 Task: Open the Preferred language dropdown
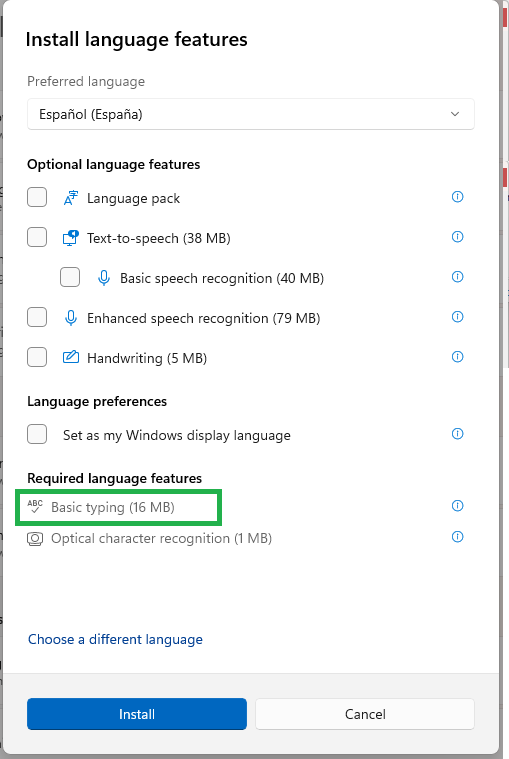tap(251, 114)
